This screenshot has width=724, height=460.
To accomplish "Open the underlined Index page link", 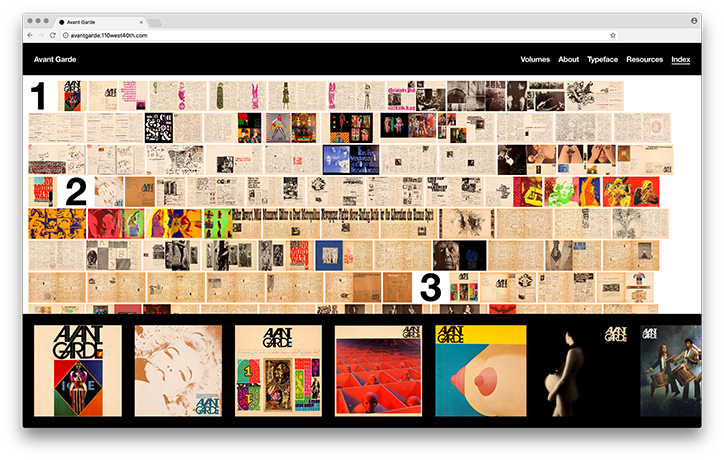I will click(681, 59).
